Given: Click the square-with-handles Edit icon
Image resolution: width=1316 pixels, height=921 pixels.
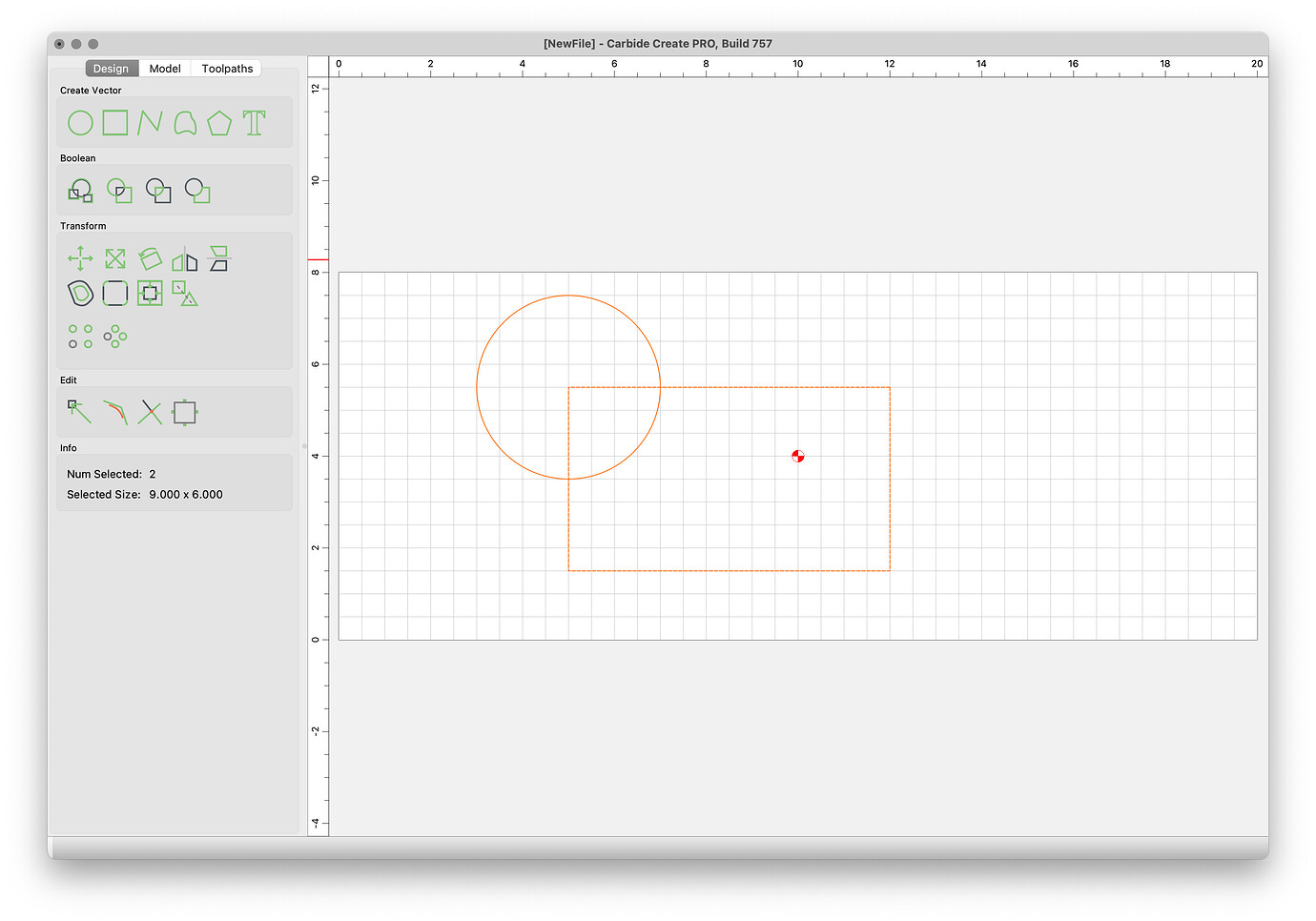Looking at the screenshot, I should (185, 412).
